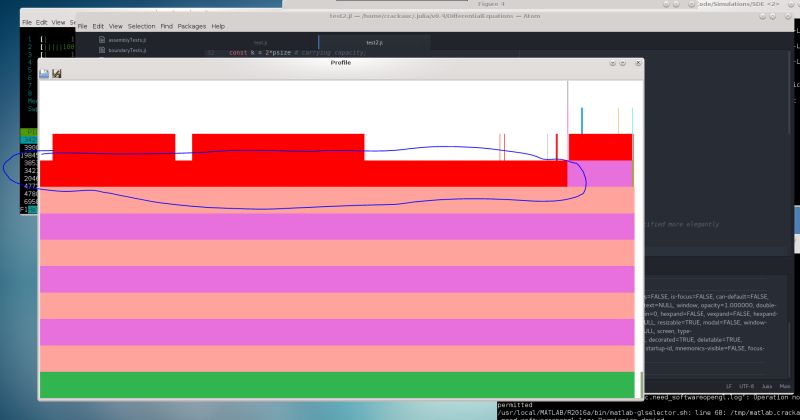Click the LF line-ending indicator in Atom status bar
The width and height of the screenshot is (800, 420).
click(729, 386)
